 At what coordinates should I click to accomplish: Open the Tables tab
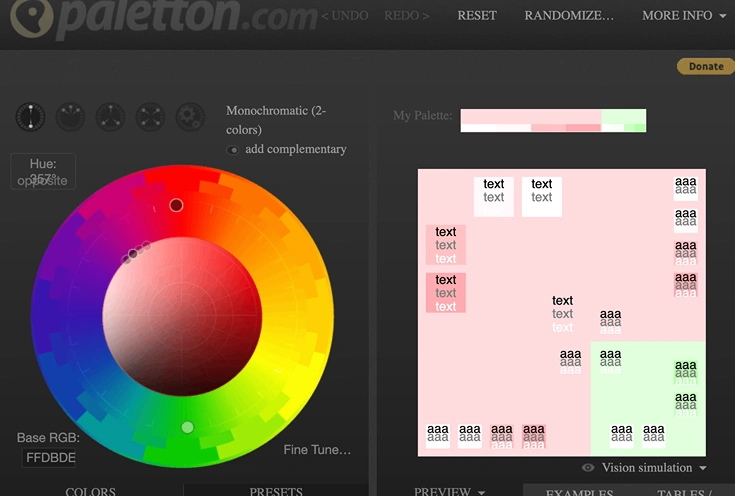click(684, 491)
